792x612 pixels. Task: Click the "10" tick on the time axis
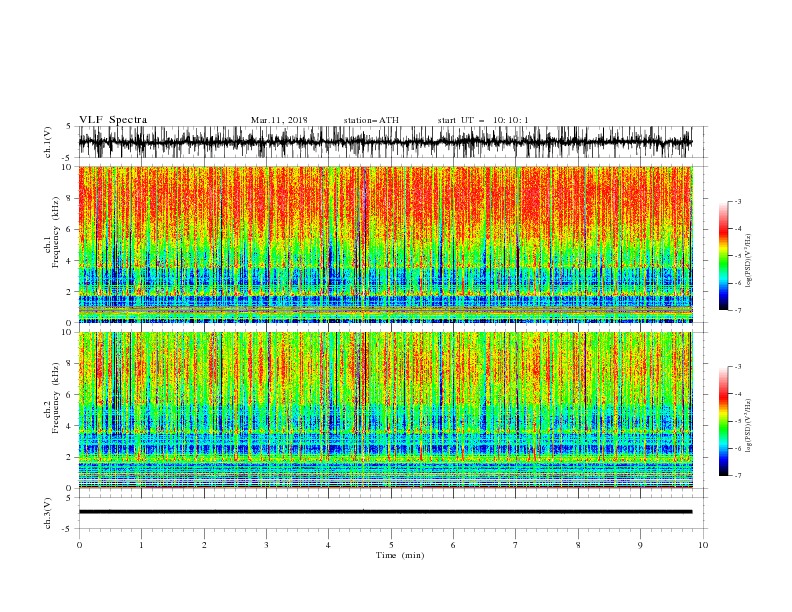pyautogui.click(x=703, y=545)
